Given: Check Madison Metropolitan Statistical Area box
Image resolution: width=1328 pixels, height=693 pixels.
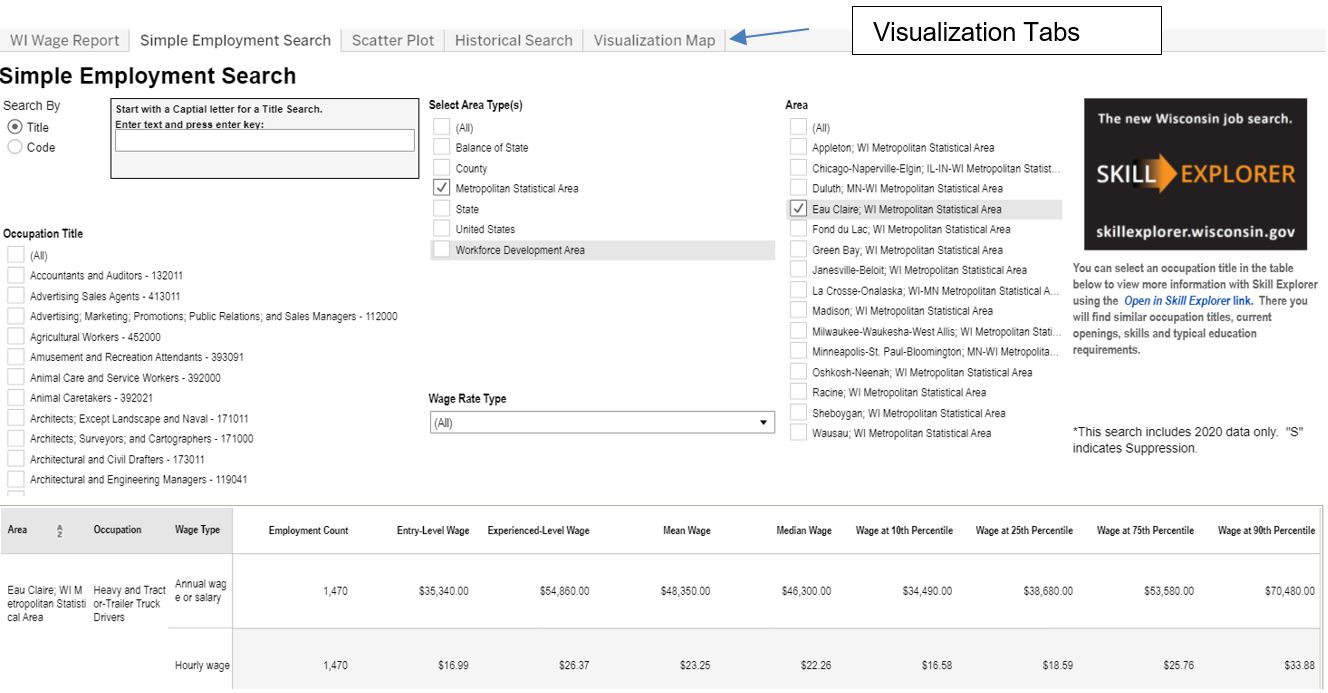Looking at the screenshot, I should click(x=798, y=311).
